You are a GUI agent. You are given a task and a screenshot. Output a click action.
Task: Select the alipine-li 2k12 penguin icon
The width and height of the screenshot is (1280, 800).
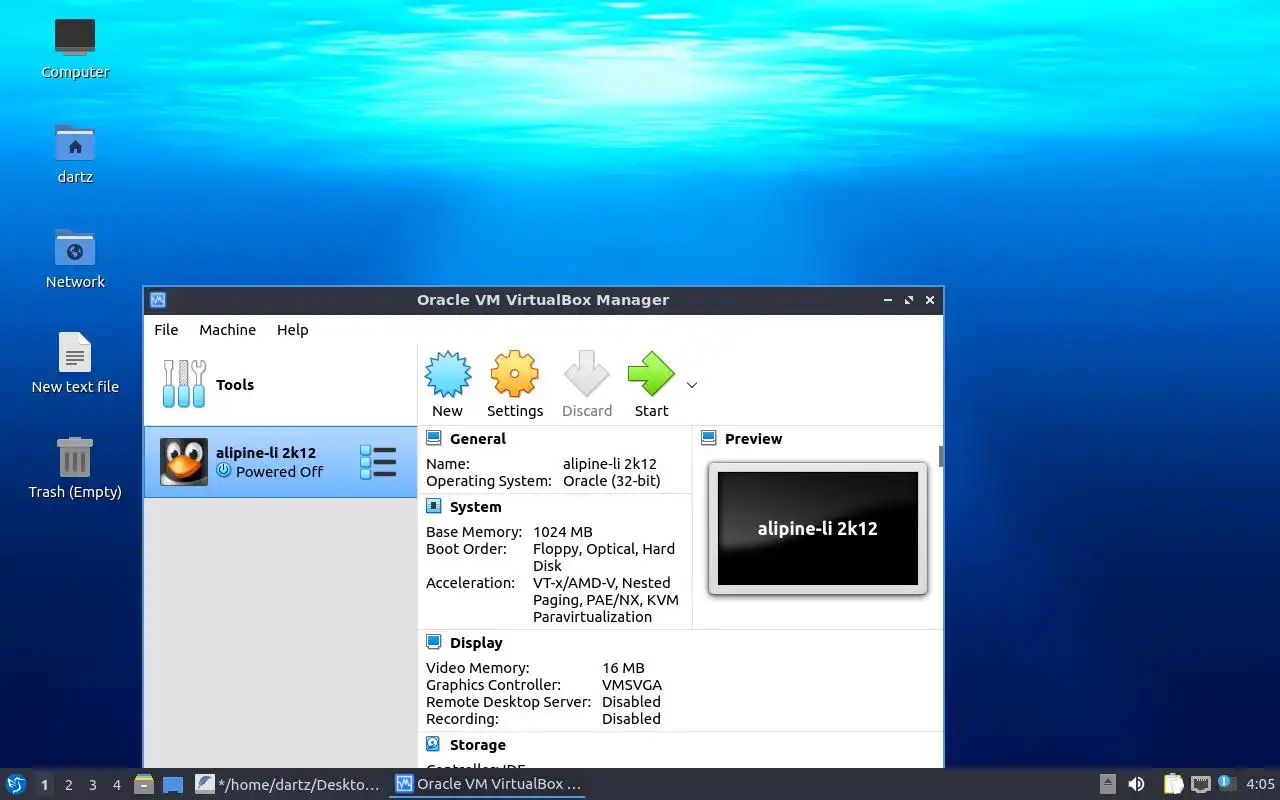pyautogui.click(x=184, y=462)
